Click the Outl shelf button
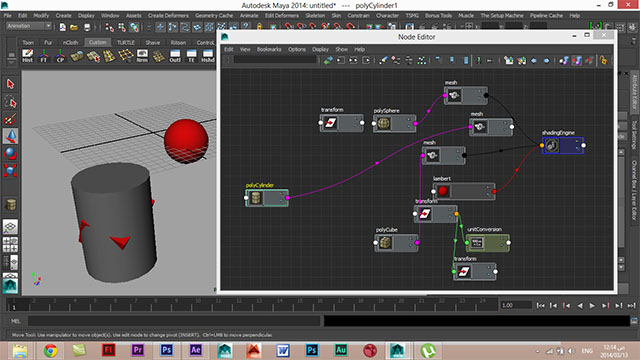Image resolution: width=640 pixels, height=360 pixels. [x=175, y=56]
